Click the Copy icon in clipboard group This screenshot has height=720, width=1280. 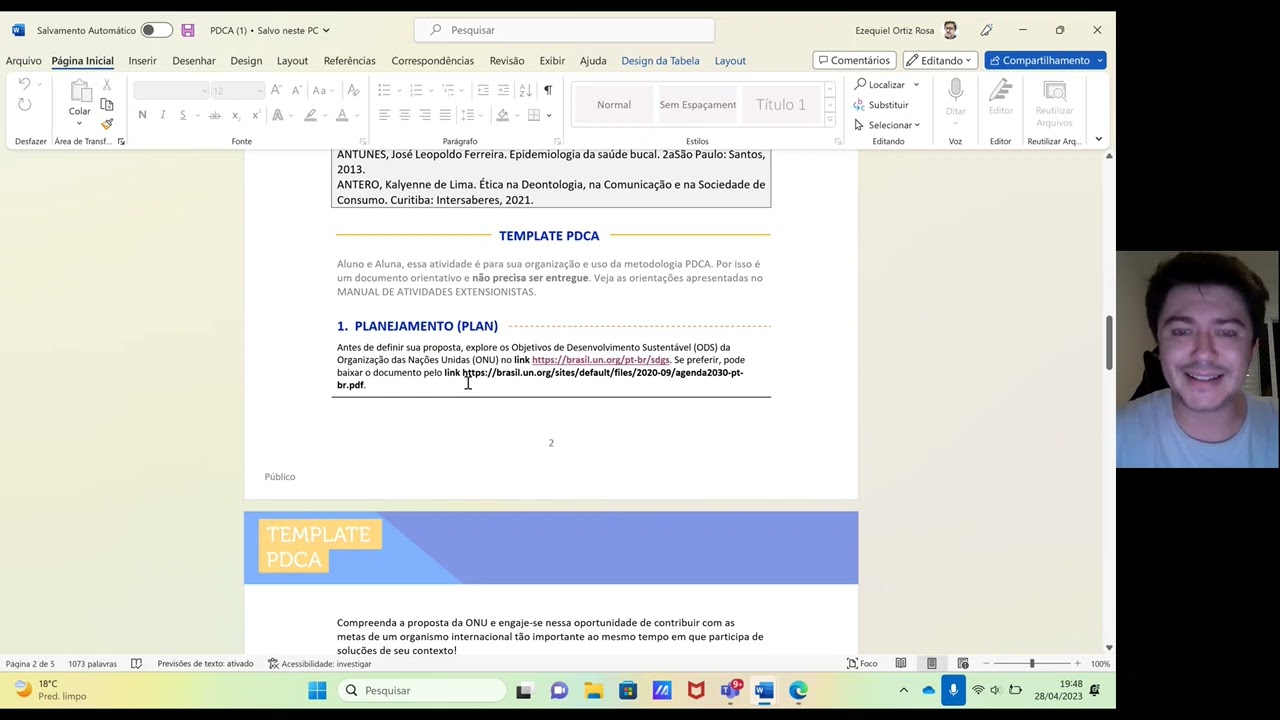click(107, 104)
